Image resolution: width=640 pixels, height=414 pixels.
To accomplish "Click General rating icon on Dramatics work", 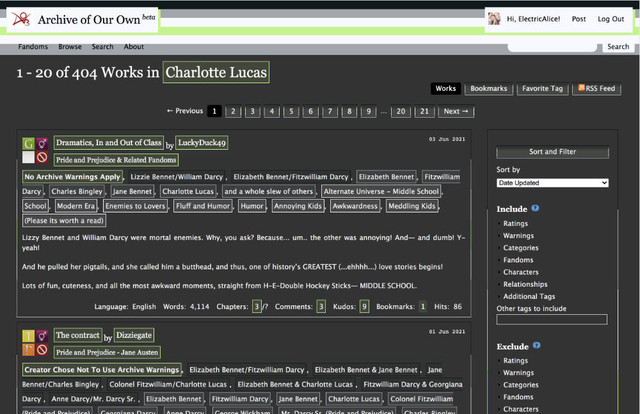I will pyautogui.click(x=28, y=143).
